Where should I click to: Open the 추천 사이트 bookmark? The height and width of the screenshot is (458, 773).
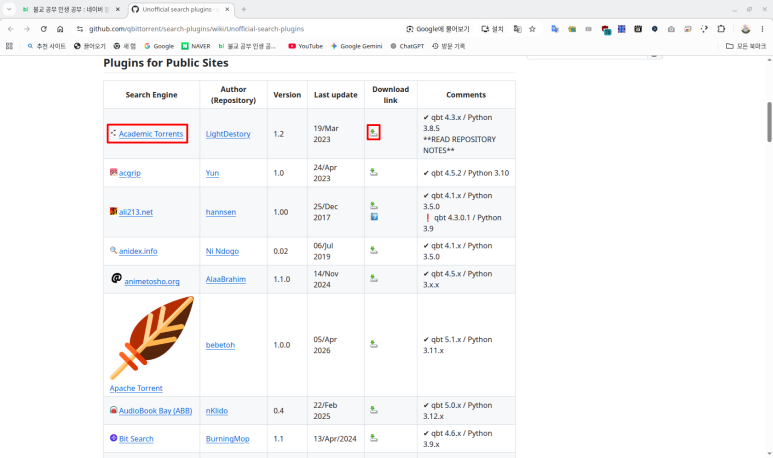(46, 46)
